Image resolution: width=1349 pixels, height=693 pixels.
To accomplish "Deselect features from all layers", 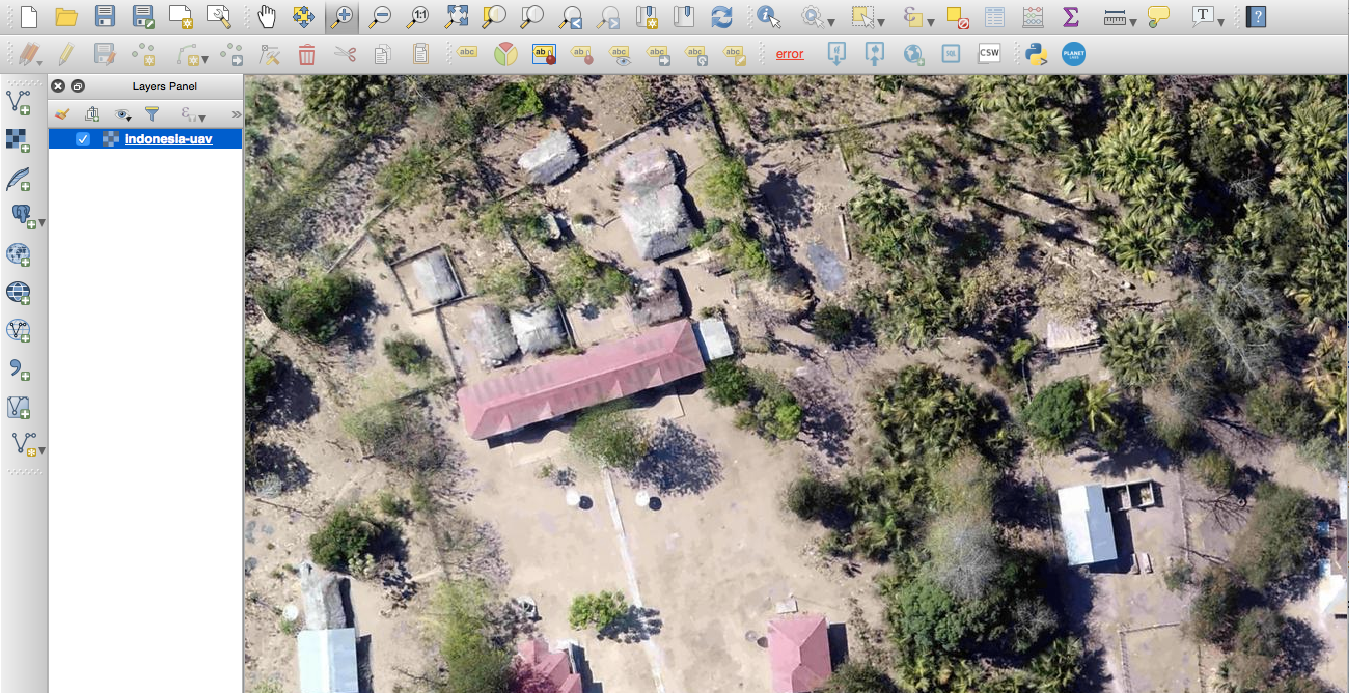I will [958, 17].
